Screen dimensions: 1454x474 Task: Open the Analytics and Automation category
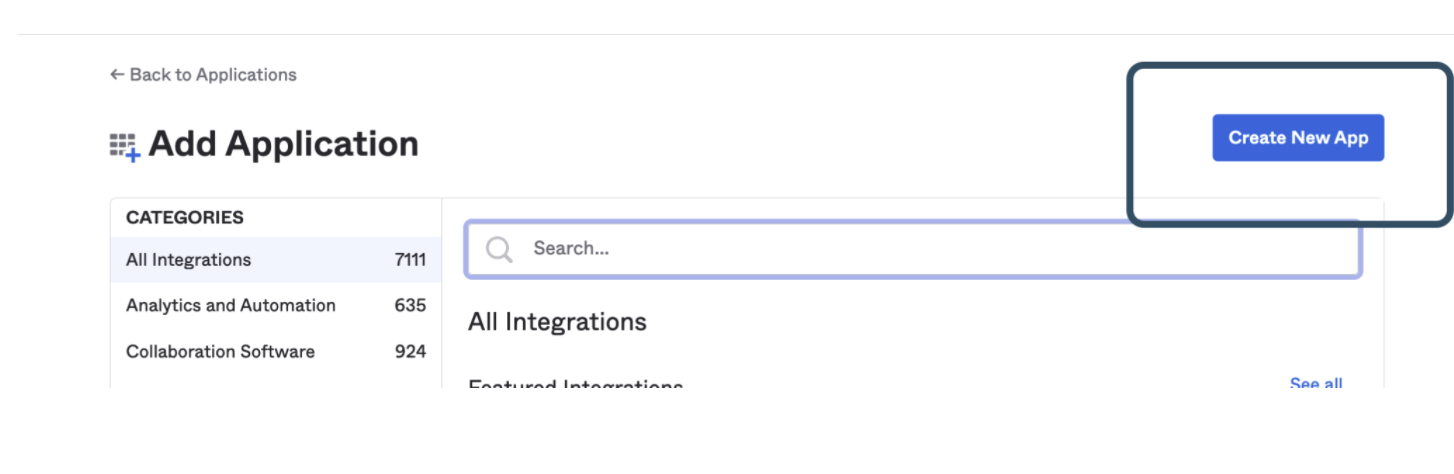(231, 306)
